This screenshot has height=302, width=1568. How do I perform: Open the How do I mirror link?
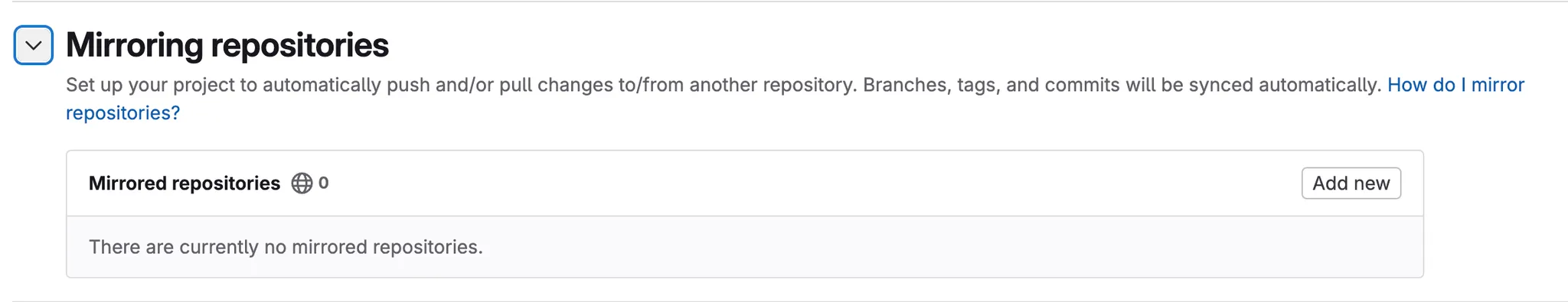(1455, 85)
